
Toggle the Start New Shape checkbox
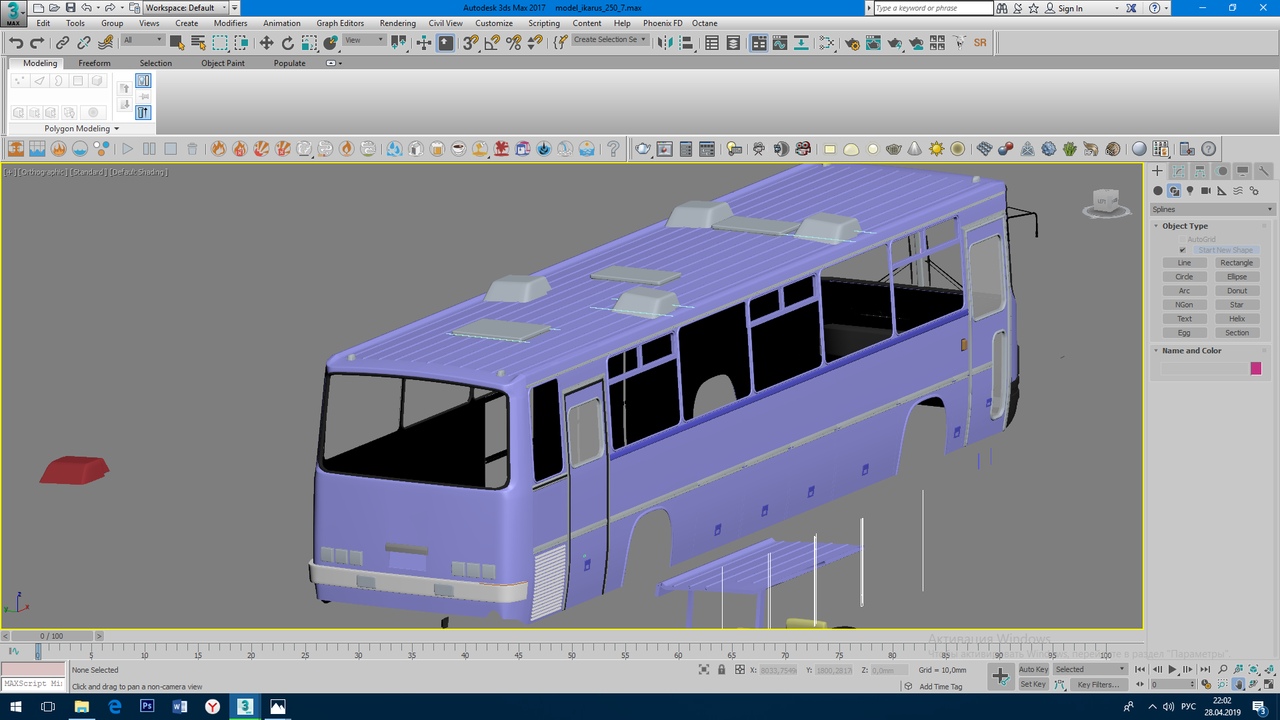pos(1183,250)
